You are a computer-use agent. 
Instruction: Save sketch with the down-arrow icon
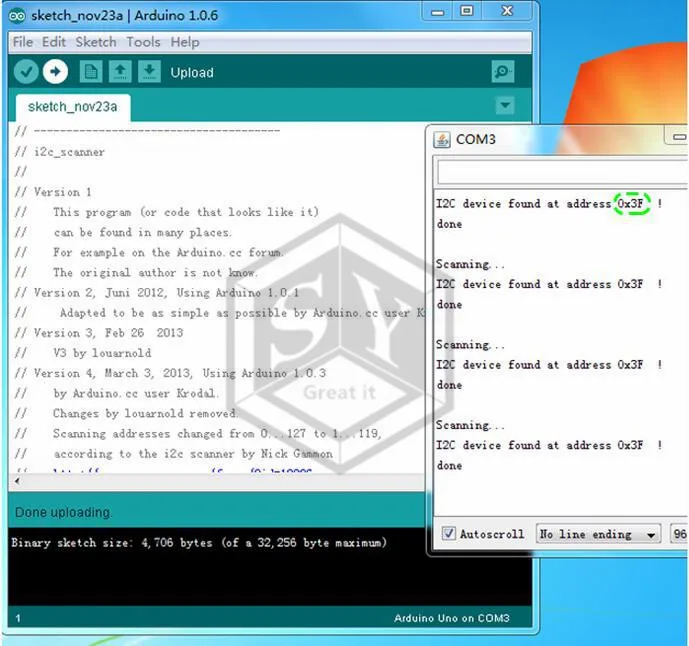tap(149, 72)
